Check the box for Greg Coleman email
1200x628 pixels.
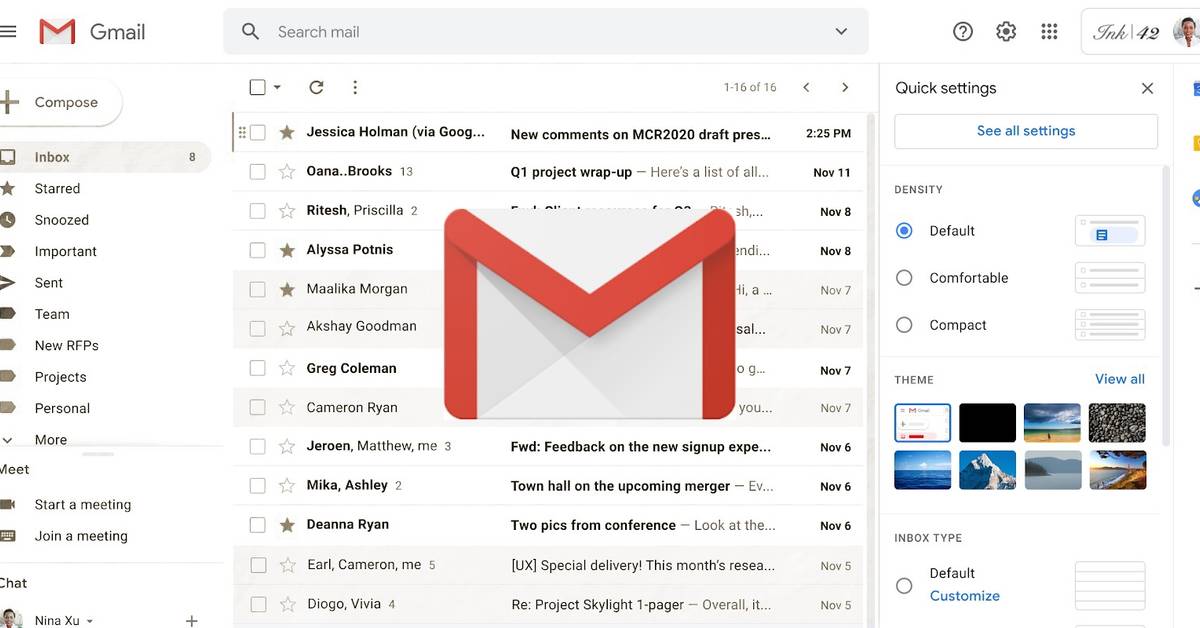(x=257, y=368)
